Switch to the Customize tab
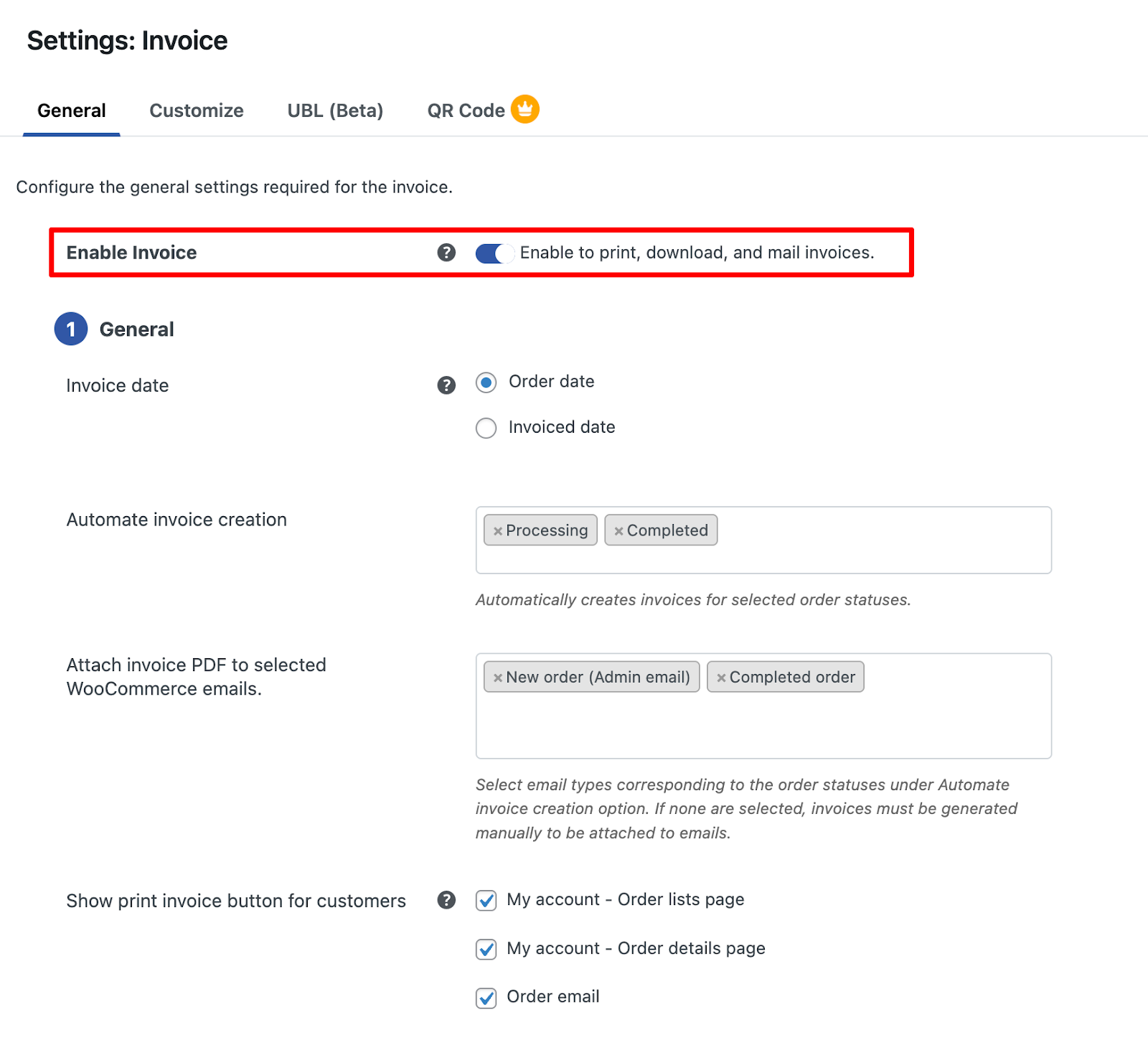Screen dimensions: 1148x1040 (196, 111)
